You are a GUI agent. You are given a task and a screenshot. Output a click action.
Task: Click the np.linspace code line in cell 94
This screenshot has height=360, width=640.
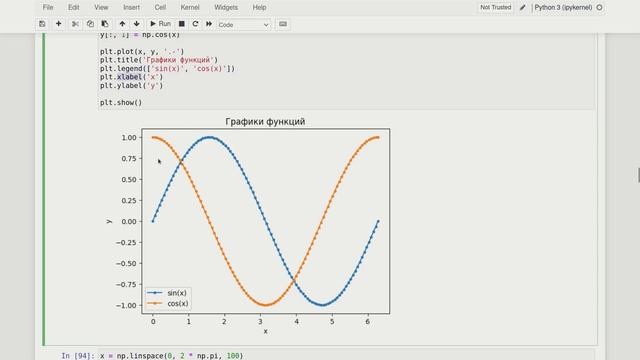click(x=171, y=356)
